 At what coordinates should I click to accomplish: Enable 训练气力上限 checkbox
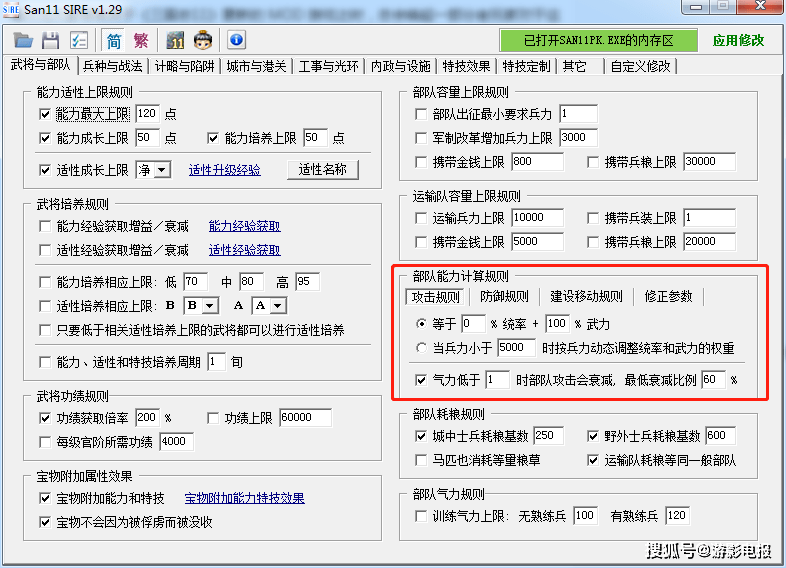421,516
